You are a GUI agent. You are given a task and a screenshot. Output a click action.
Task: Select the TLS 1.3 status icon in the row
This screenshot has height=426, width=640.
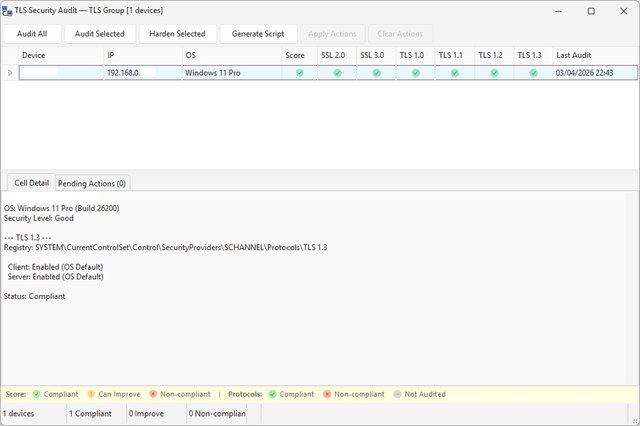[x=533, y=73]
